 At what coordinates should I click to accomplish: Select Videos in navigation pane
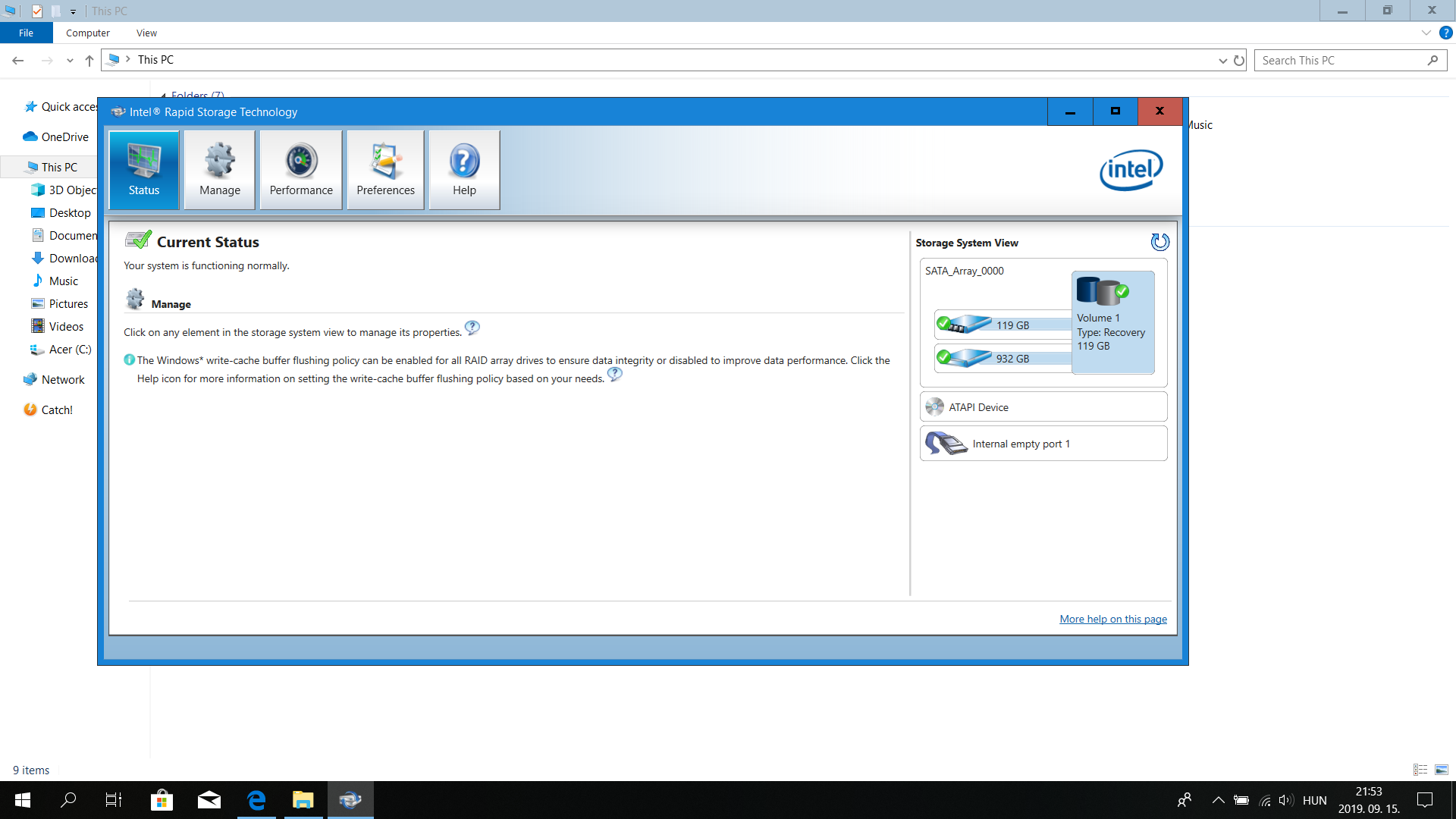pyautogui.click(x=58, y=326)
